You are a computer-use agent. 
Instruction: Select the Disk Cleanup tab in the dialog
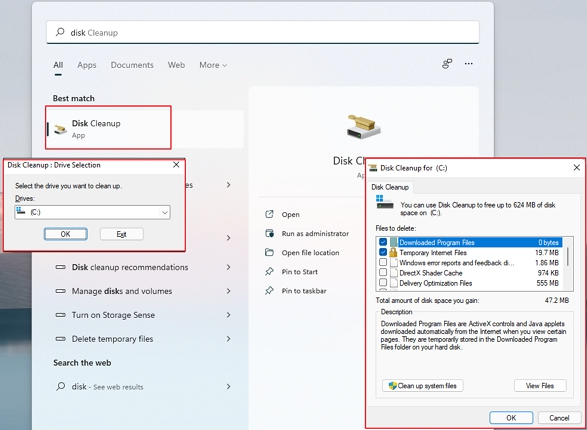(x=390, y=187)
